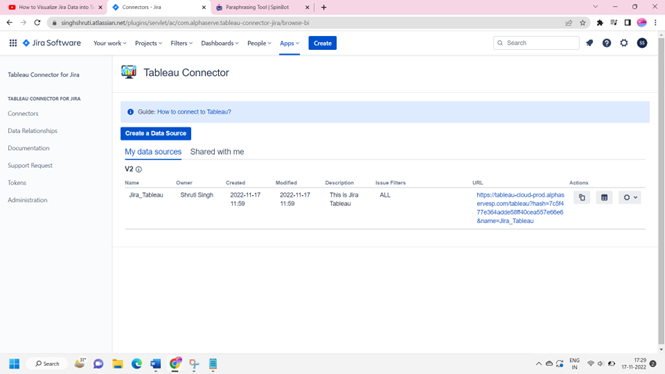Open Connectors in the sidebar
The image size is (665, 374).
(x=23, y=114)
